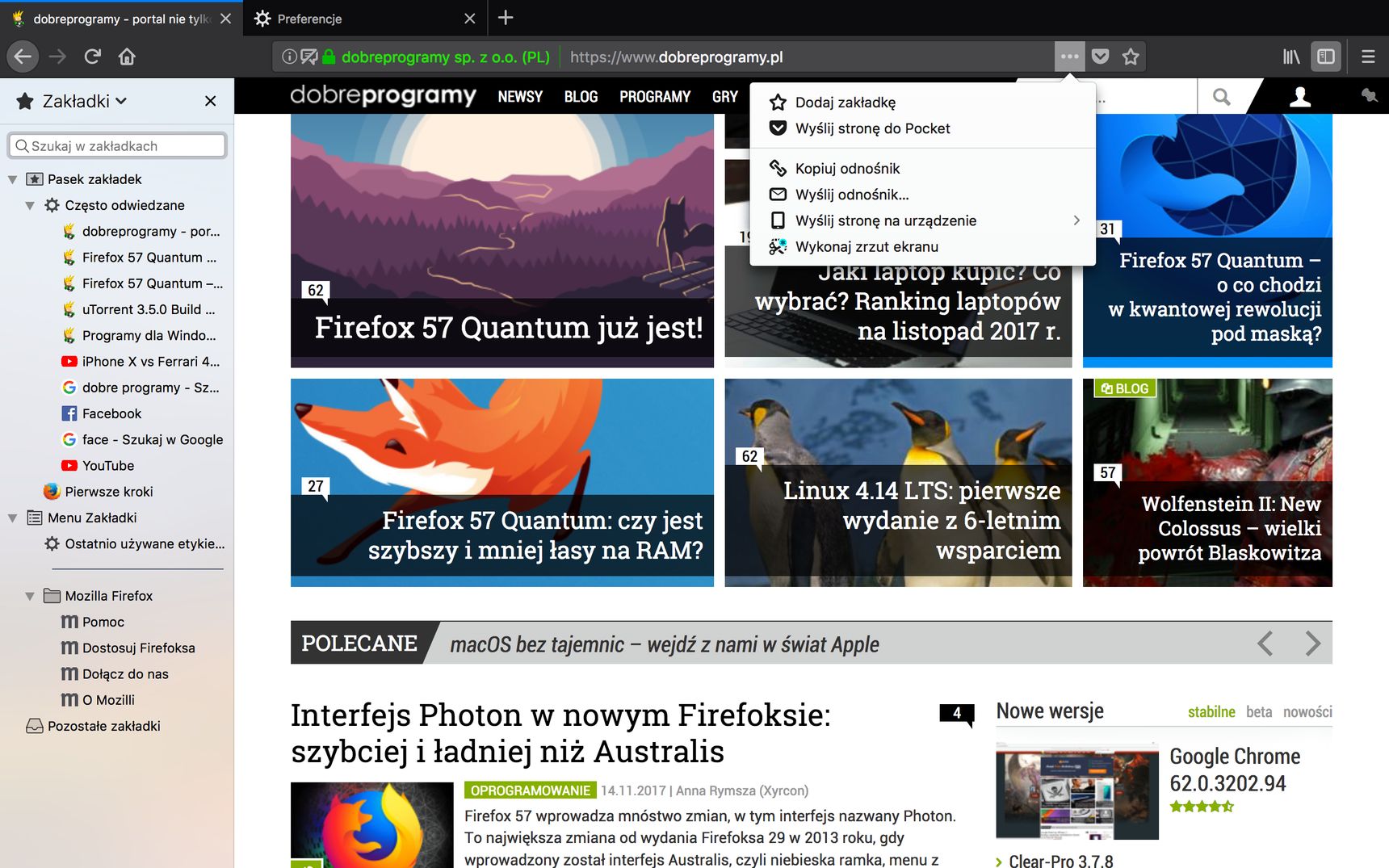Open the Firefox hamburger menu
Screen dimensions: 1389x868
pos(1368,57)
